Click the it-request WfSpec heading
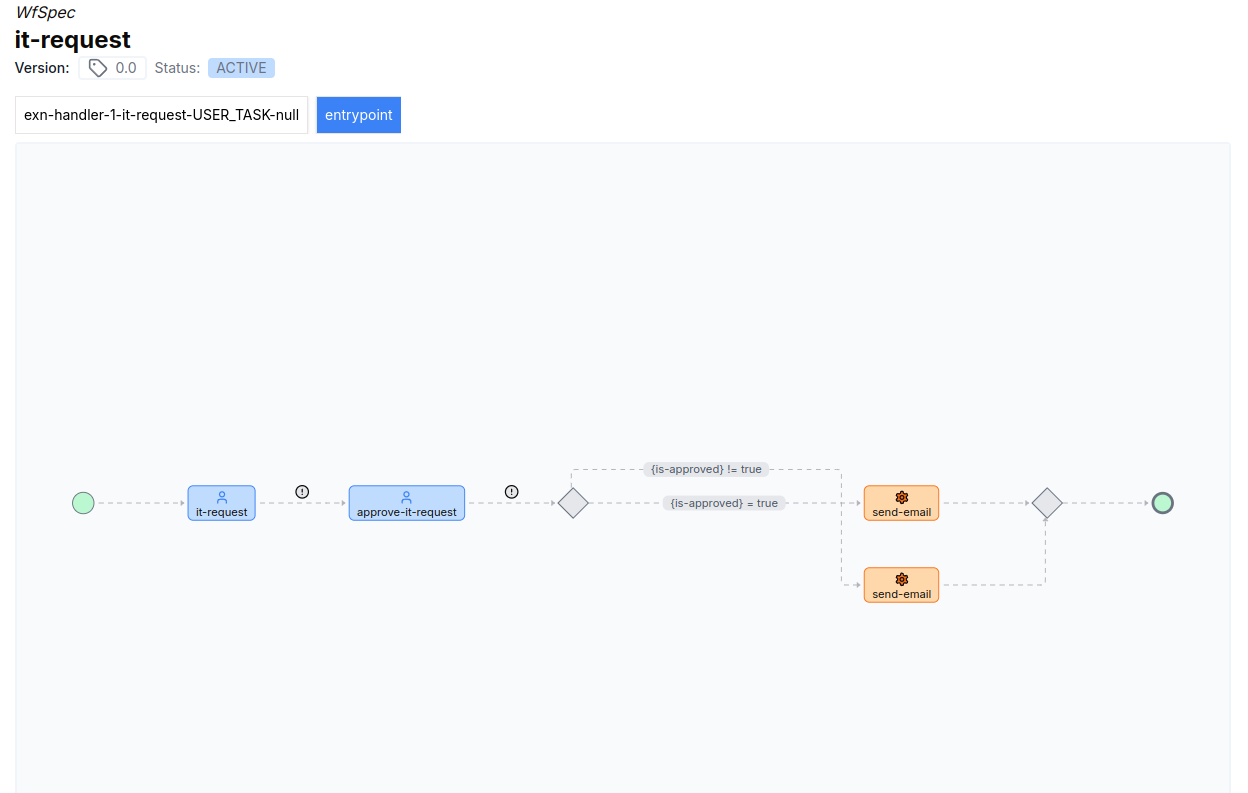Image resolution: width=1248 pixels, height=793 pixels. pyautogui.click(x=71, y=40)
